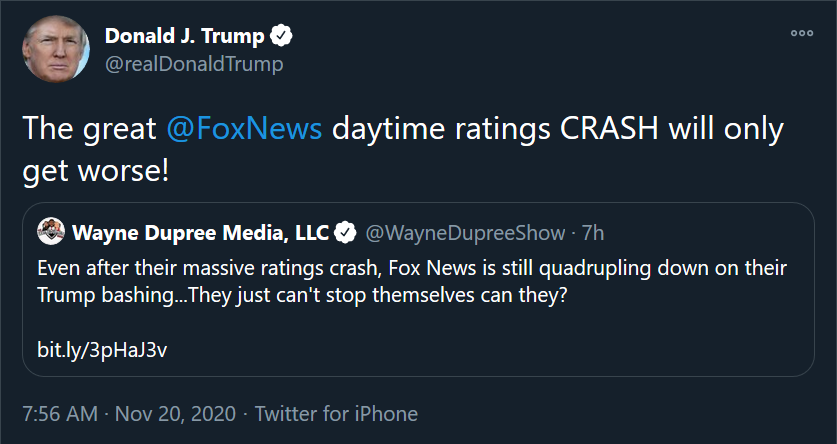Click the @realDonaldTrump handle

(x=194, y=64)
